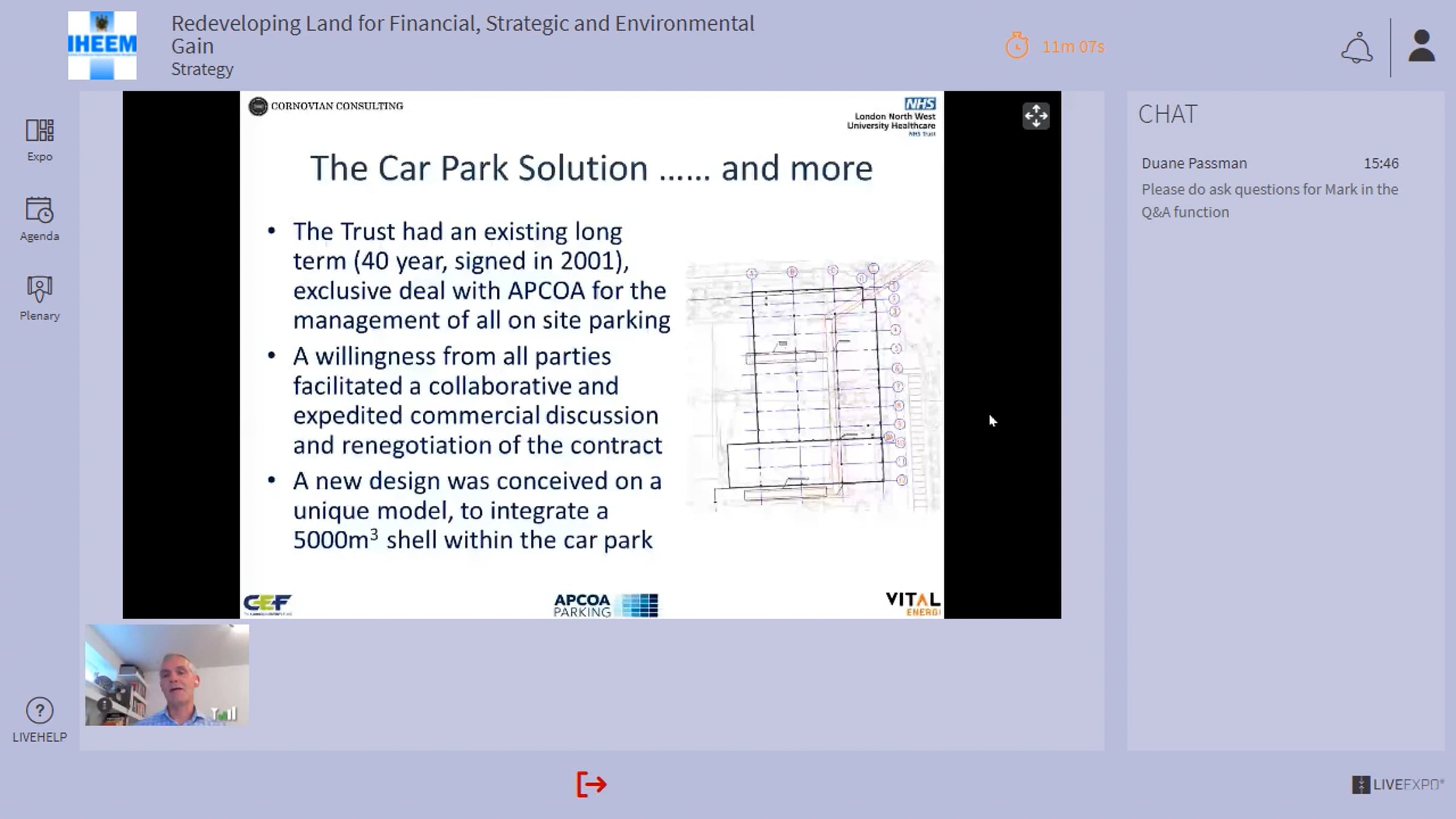The height and width of the screenshot is (819, 1456).
Task: Click the CHAT panel heading
Action: [x=1167, y=114]
